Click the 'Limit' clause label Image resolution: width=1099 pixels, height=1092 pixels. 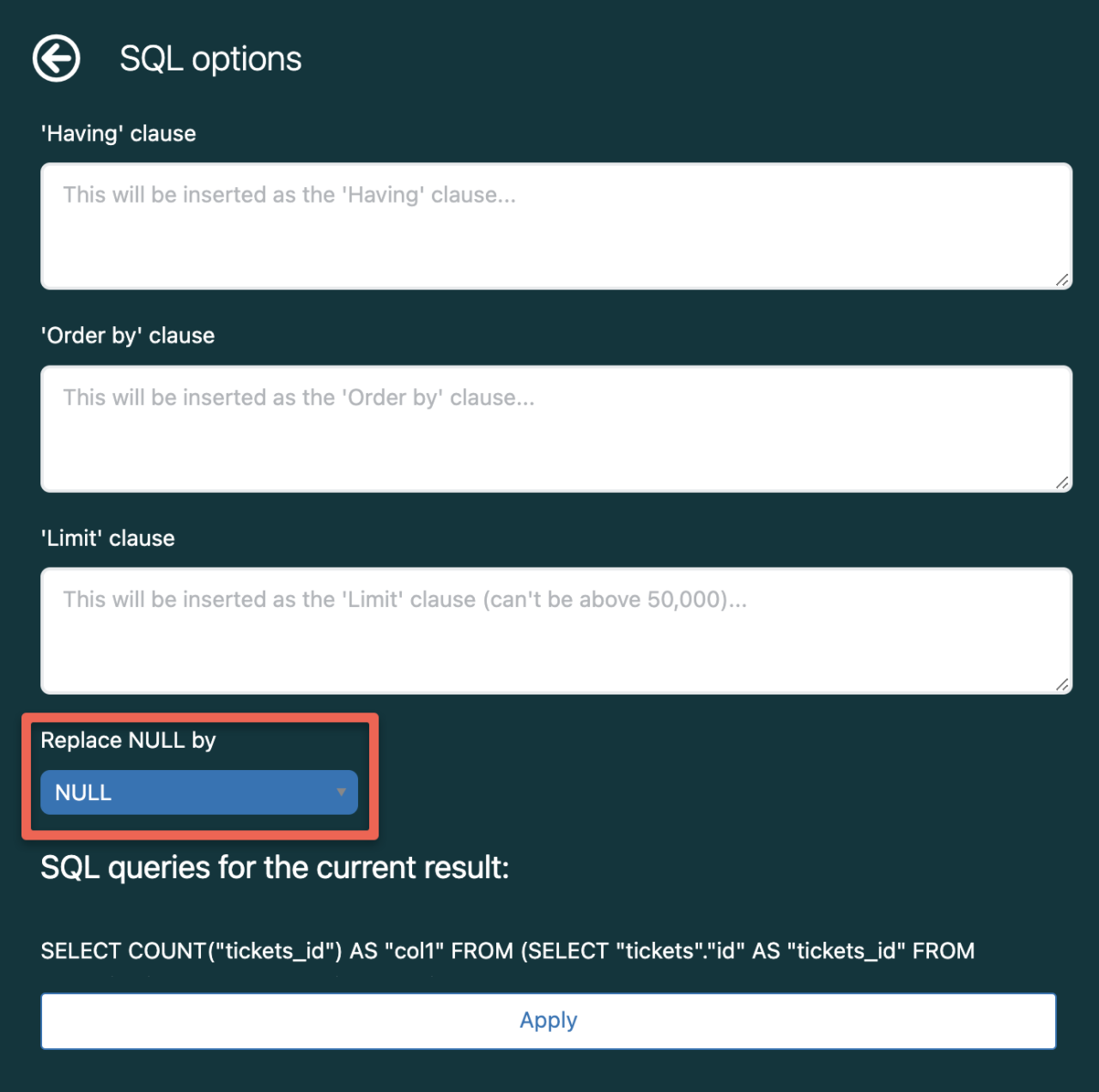108,538
